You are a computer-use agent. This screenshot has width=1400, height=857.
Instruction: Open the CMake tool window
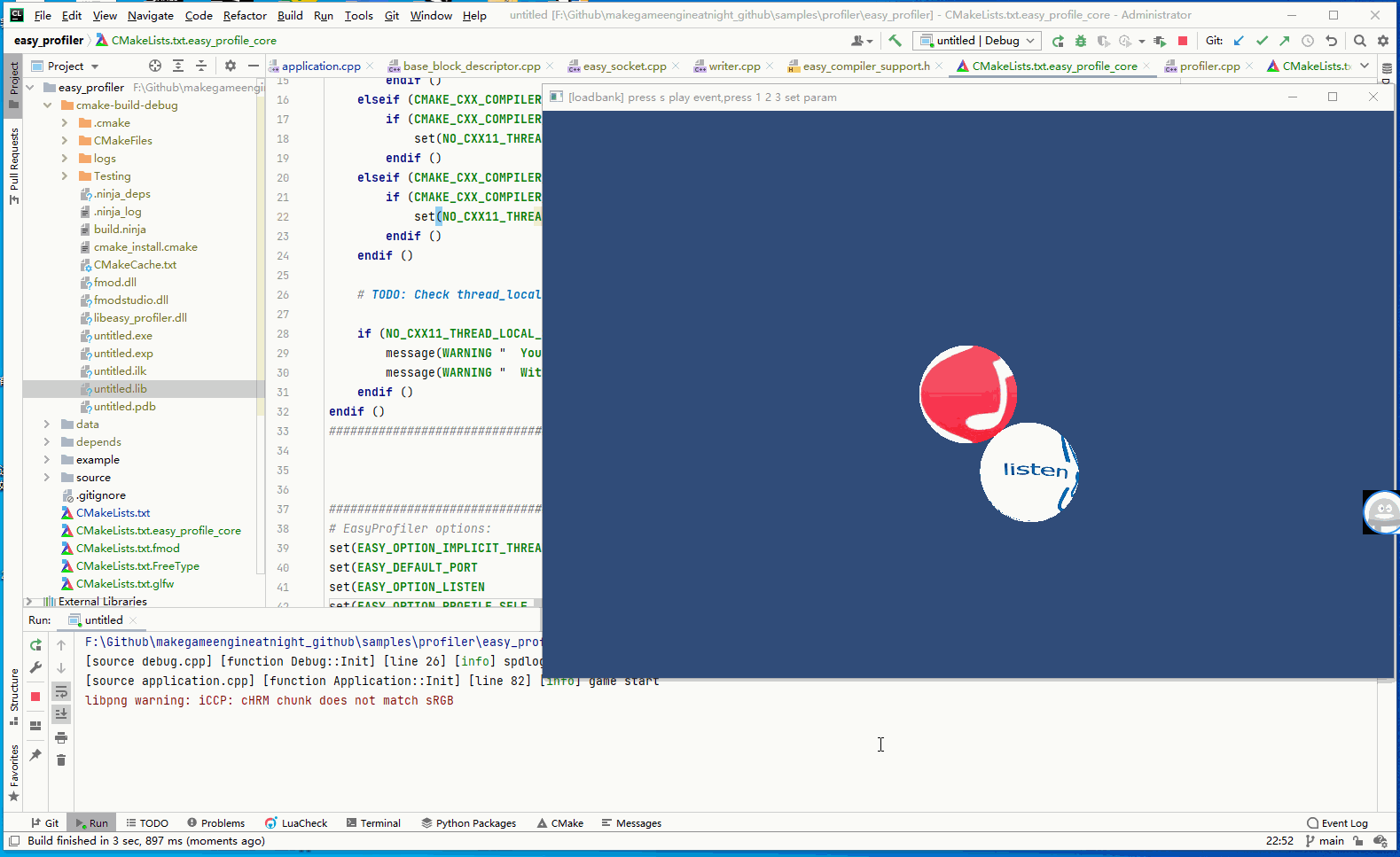pyautogui.click(x=560, y=823)
